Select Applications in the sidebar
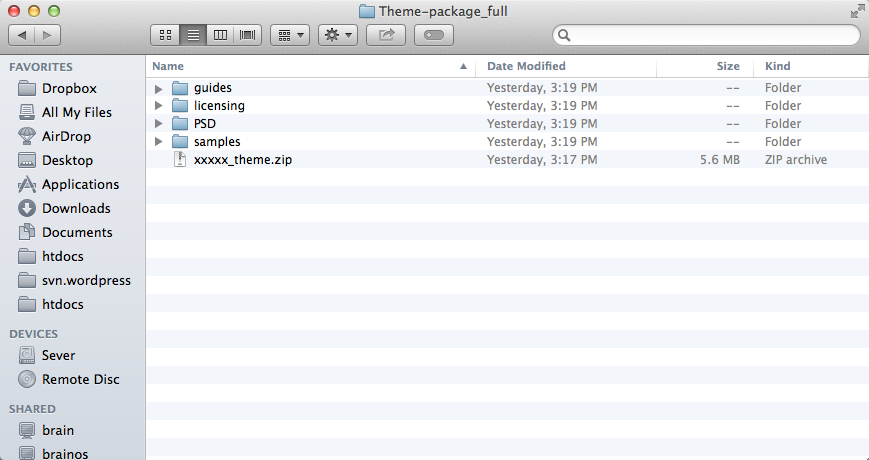Image resolution: width=869 pixels, height=460 pixels. 80,184
